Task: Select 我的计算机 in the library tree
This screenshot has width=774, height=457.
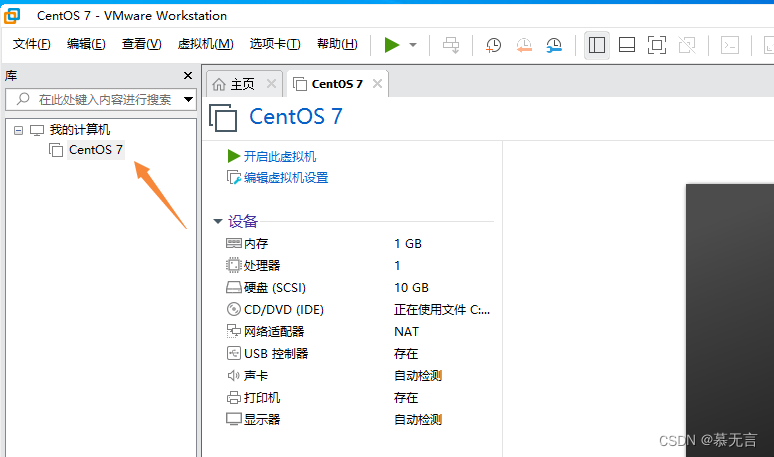Action: click(79, 130)
